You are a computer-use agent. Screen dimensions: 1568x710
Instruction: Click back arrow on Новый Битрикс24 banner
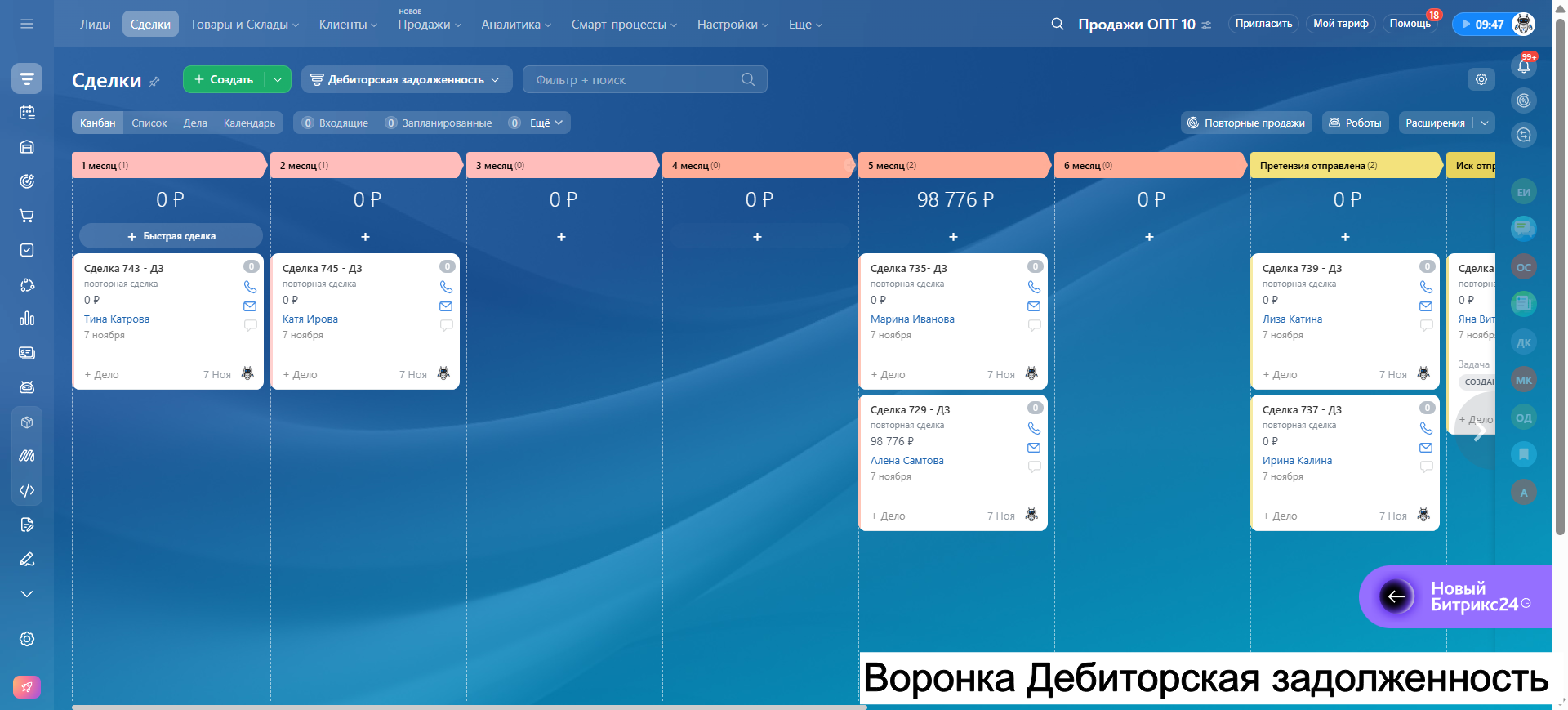coord(1396,596)
